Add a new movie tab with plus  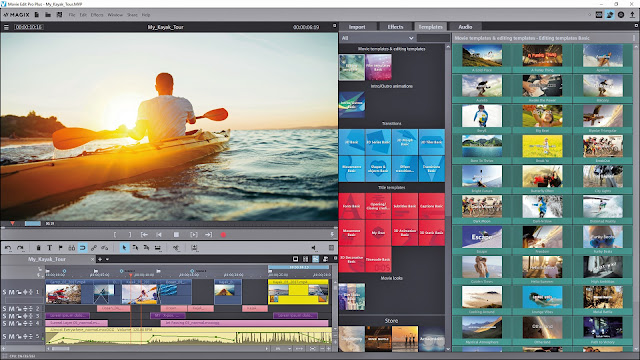pyautogui.click(x=100, y=259)
